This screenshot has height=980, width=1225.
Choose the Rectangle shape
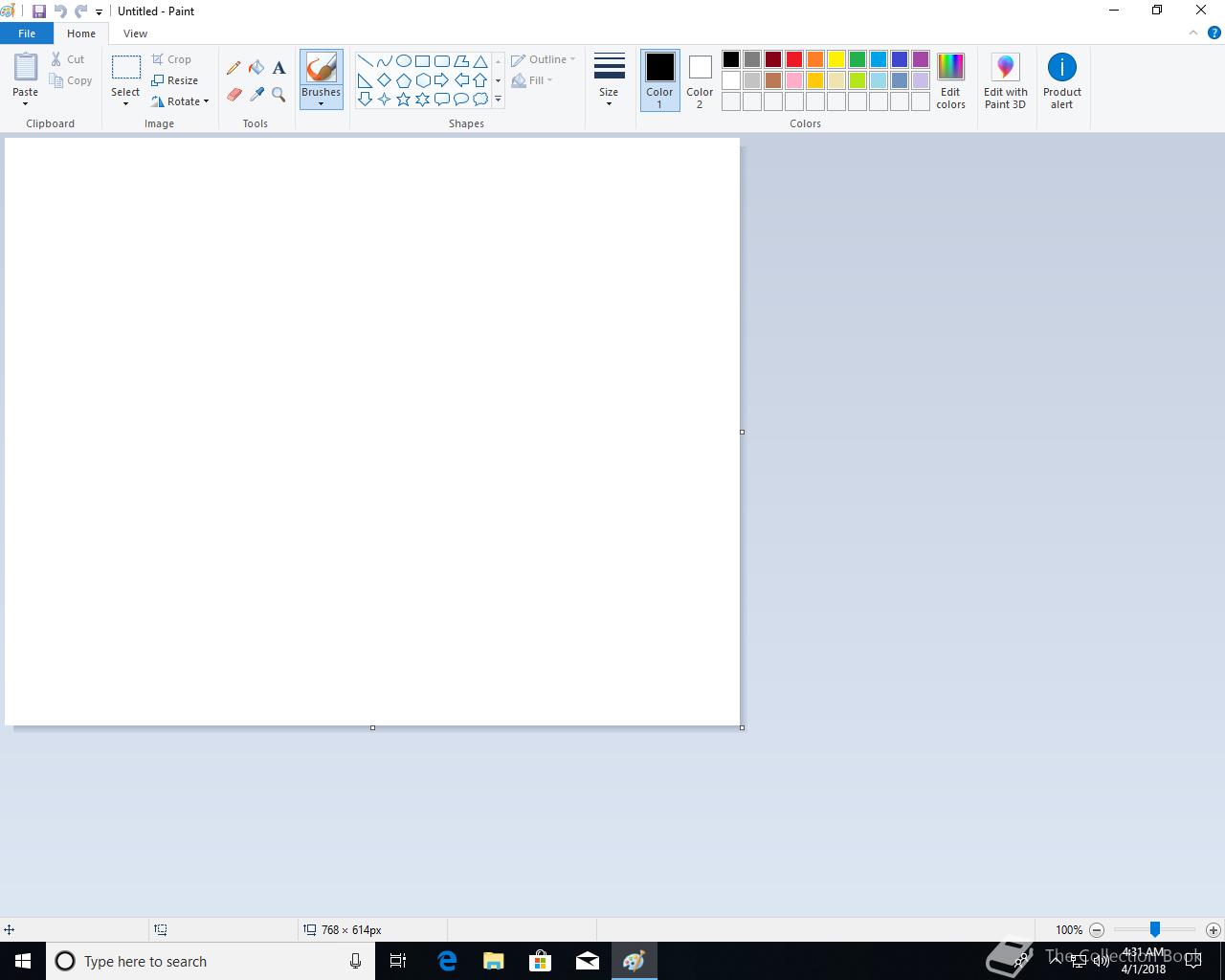(422, 61)
